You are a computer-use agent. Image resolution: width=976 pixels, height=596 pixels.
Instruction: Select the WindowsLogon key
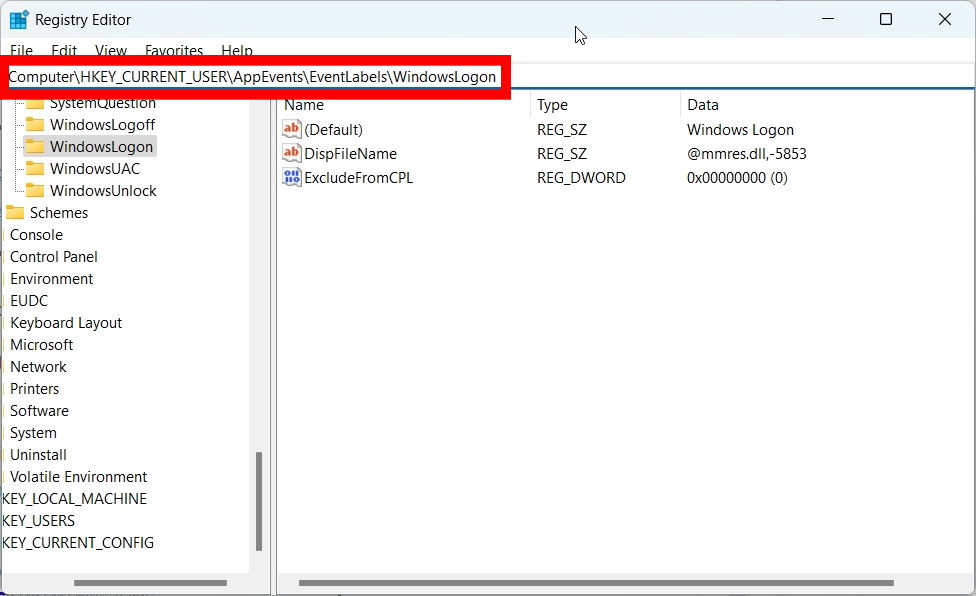101,147
